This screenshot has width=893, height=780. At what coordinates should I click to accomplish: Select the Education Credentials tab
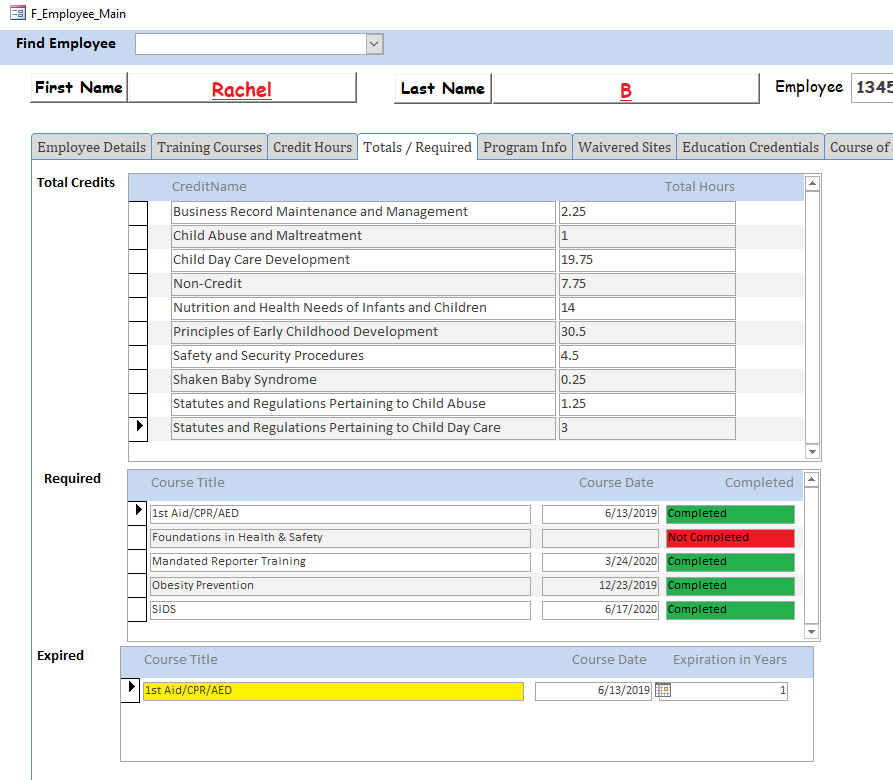click(x=750, y=147)
